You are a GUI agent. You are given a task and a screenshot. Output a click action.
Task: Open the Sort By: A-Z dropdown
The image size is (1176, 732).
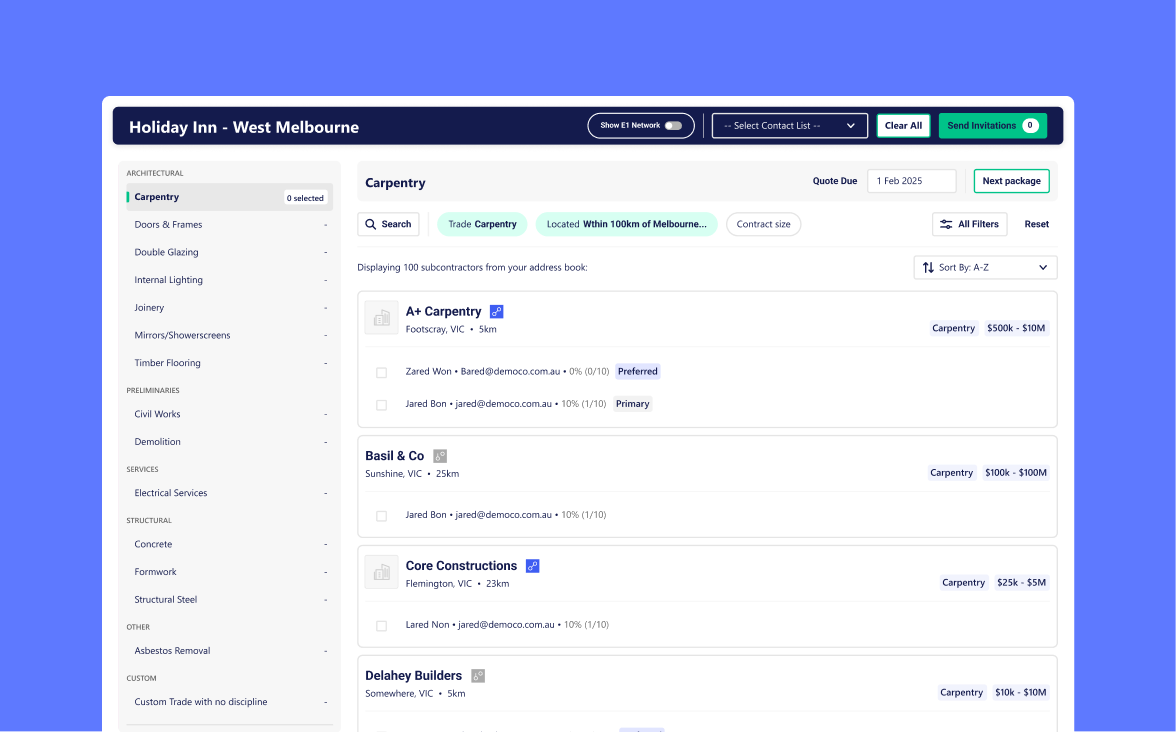986,268
